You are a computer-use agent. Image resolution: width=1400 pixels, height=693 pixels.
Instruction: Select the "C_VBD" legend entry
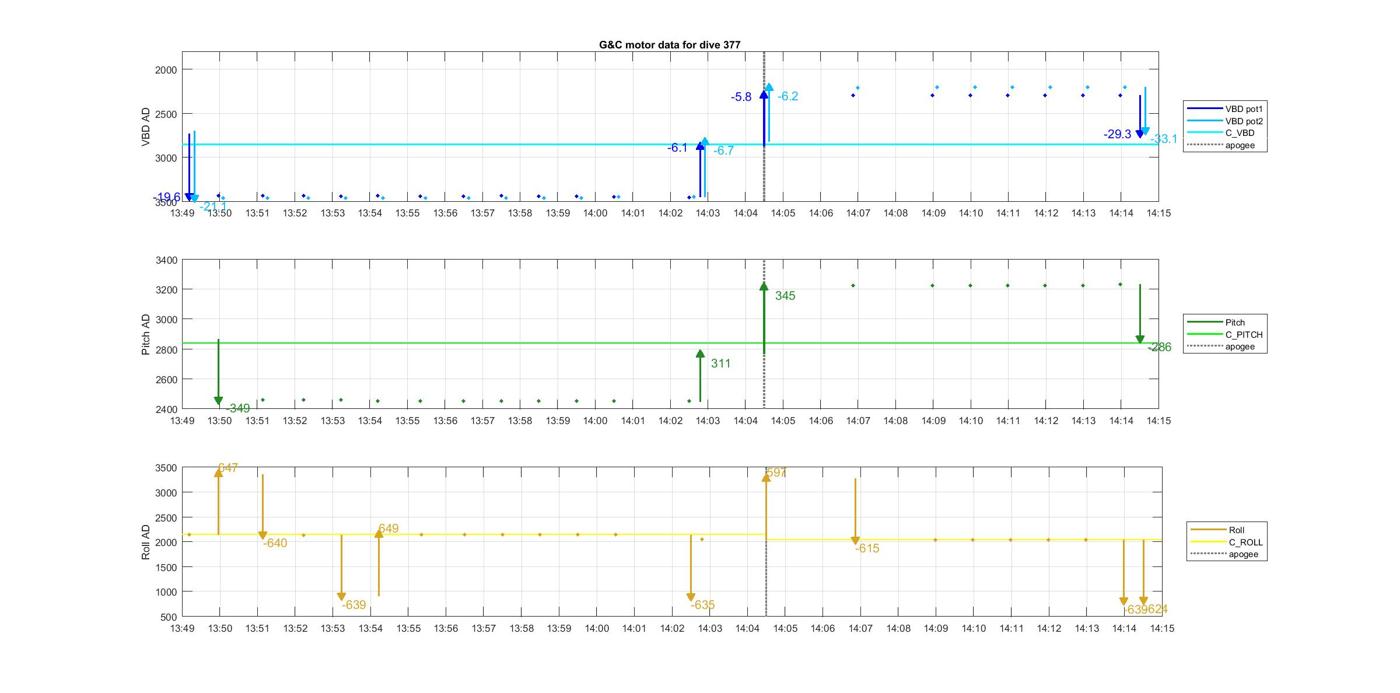1219,132
